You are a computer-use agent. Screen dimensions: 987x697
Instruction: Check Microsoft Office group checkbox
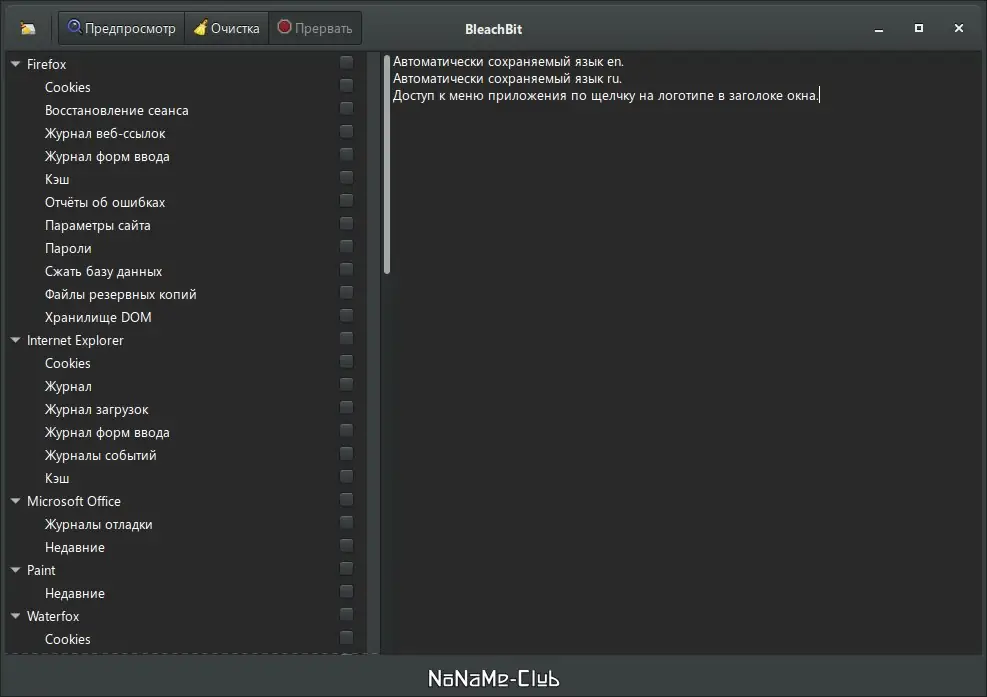(346, 499)
